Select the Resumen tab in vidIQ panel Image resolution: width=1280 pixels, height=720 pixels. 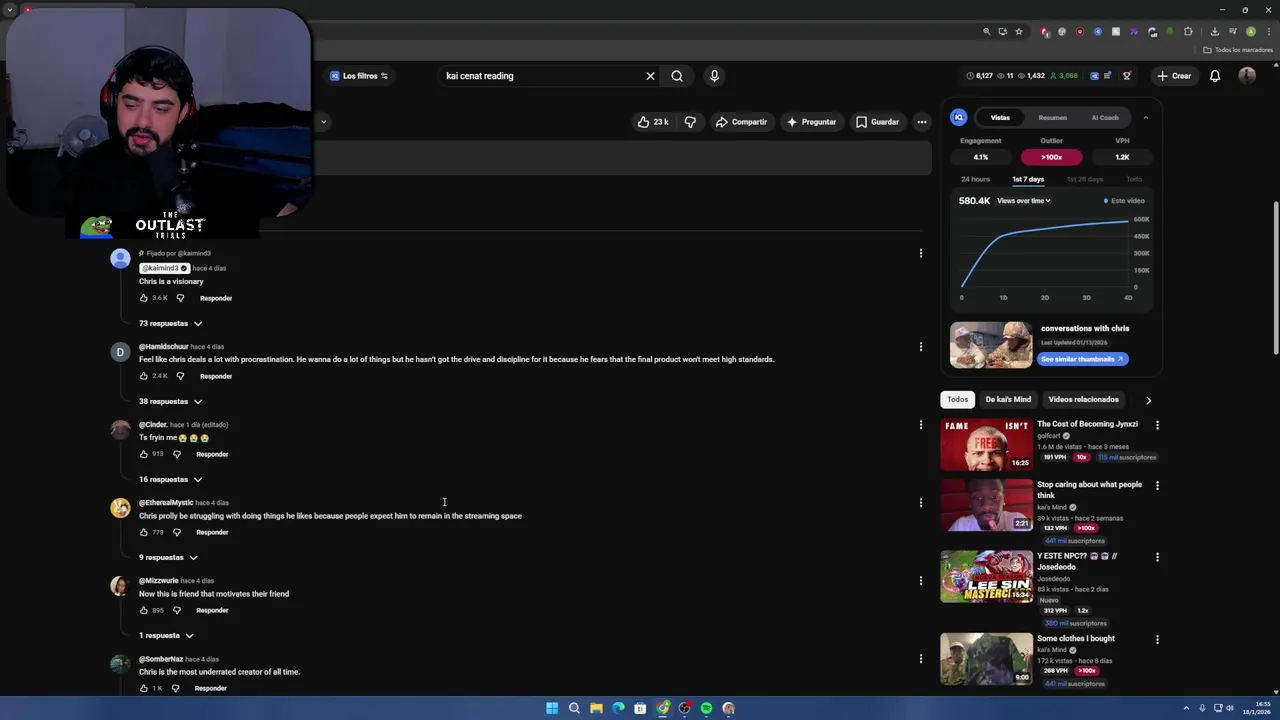click(x=1052, y=118)
